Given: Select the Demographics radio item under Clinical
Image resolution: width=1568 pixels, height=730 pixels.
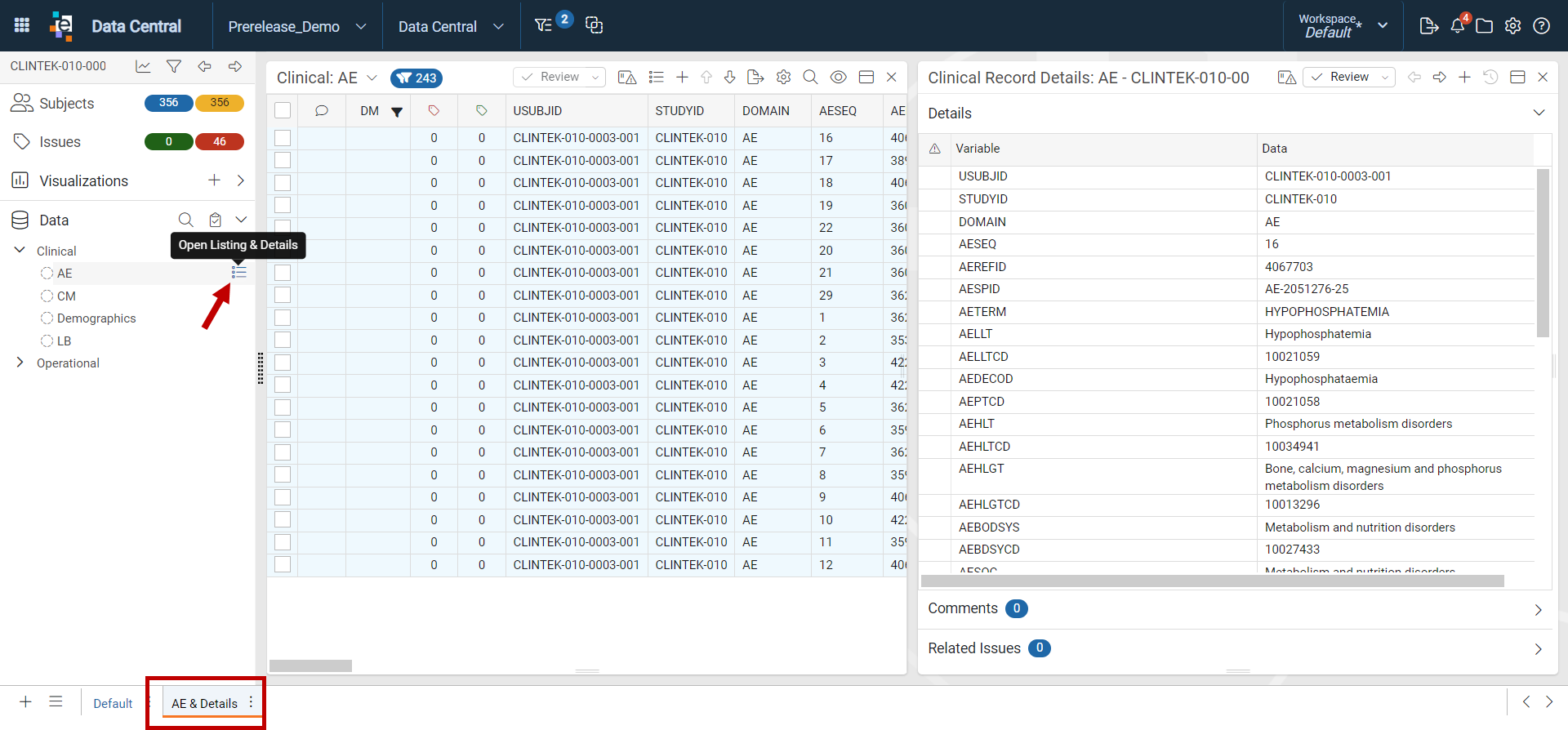Looking at the screenshot, I should 47,318.
